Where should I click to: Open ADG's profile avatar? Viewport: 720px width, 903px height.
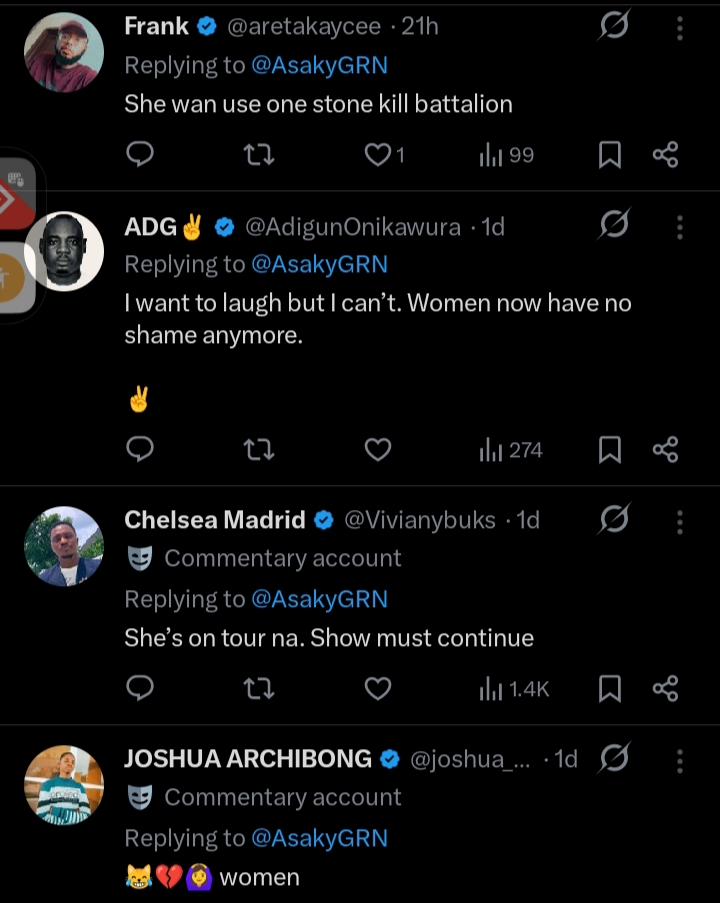[x=63, y=251]
